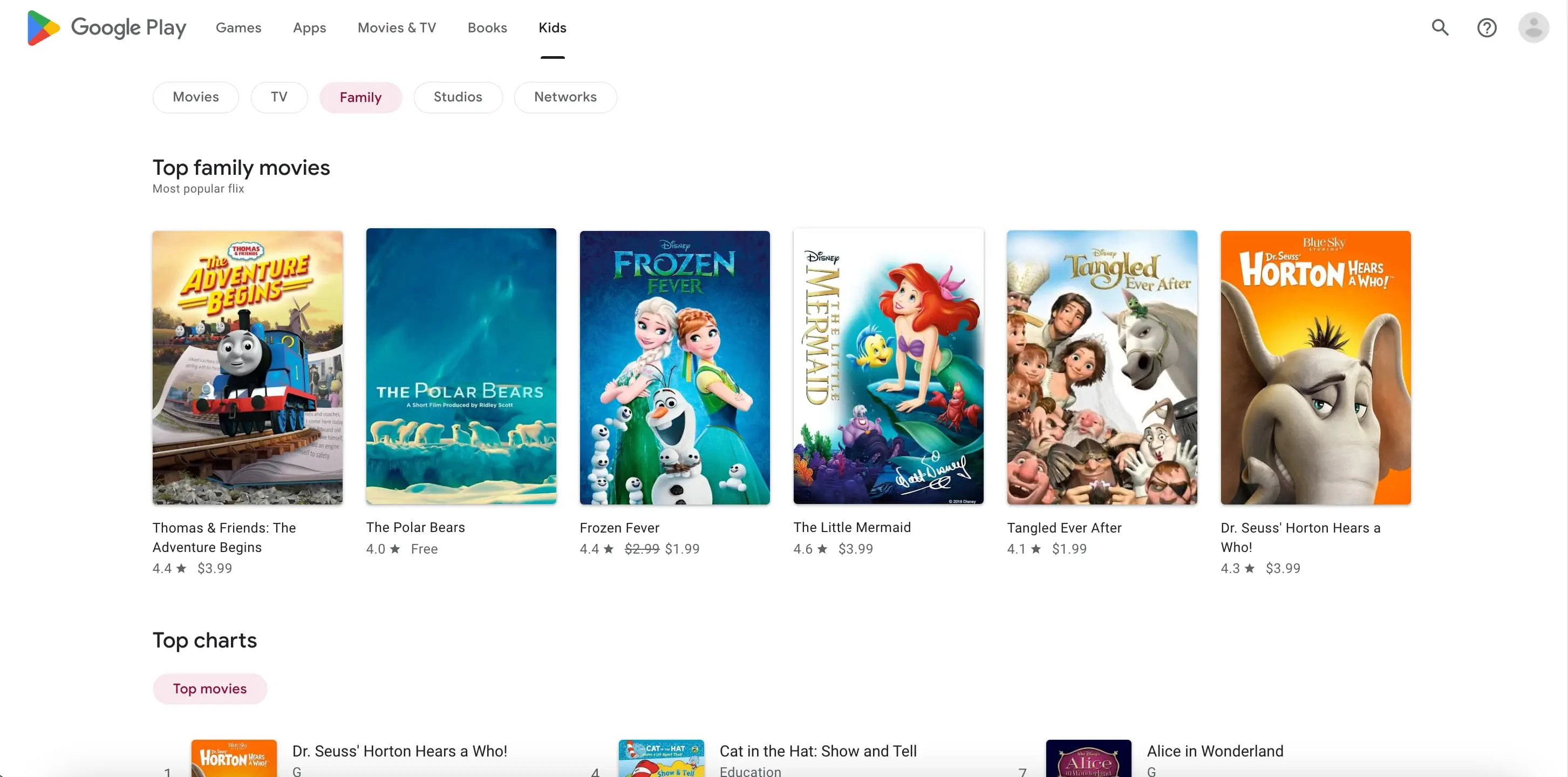Click the Google Play logo
Screen dimensions: 1568x777
(x=106, y=28)
